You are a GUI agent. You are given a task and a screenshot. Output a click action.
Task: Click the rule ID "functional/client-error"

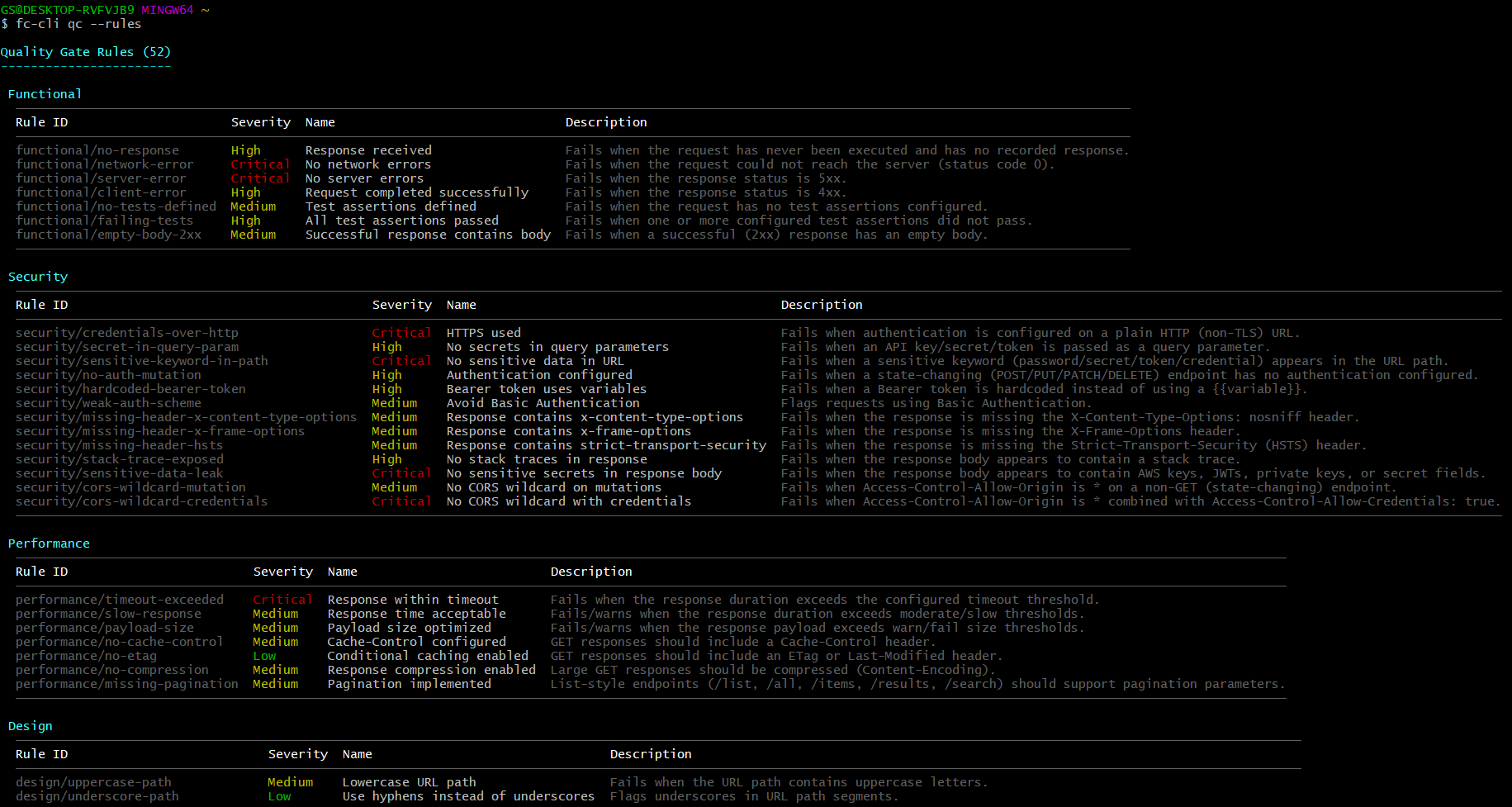click(101, 192)
